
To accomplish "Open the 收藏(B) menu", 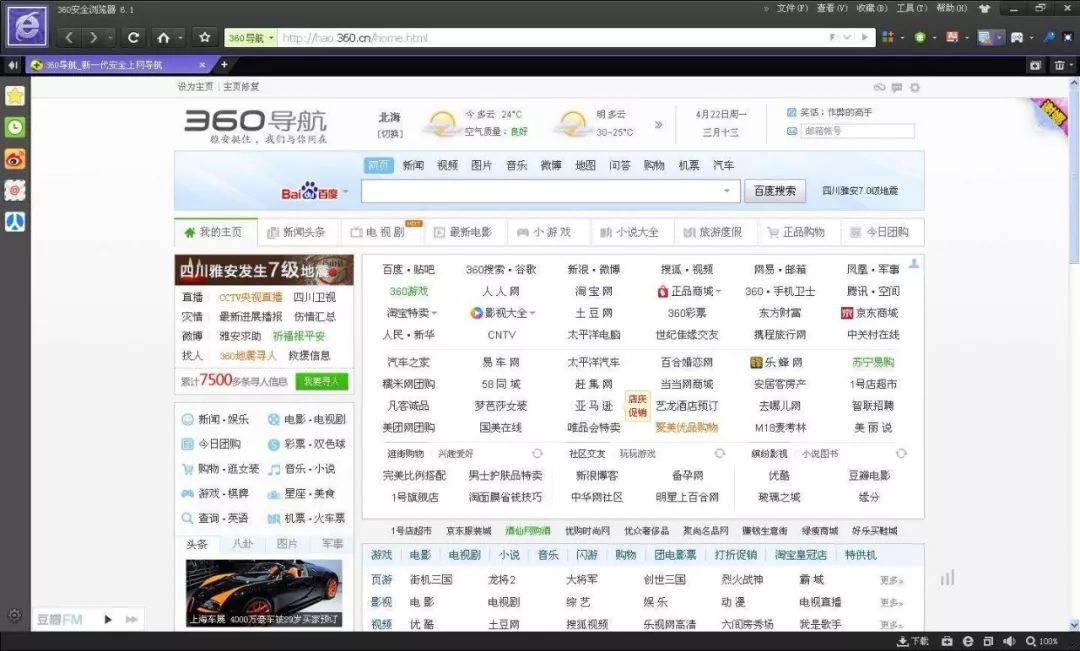I will 872,8.
